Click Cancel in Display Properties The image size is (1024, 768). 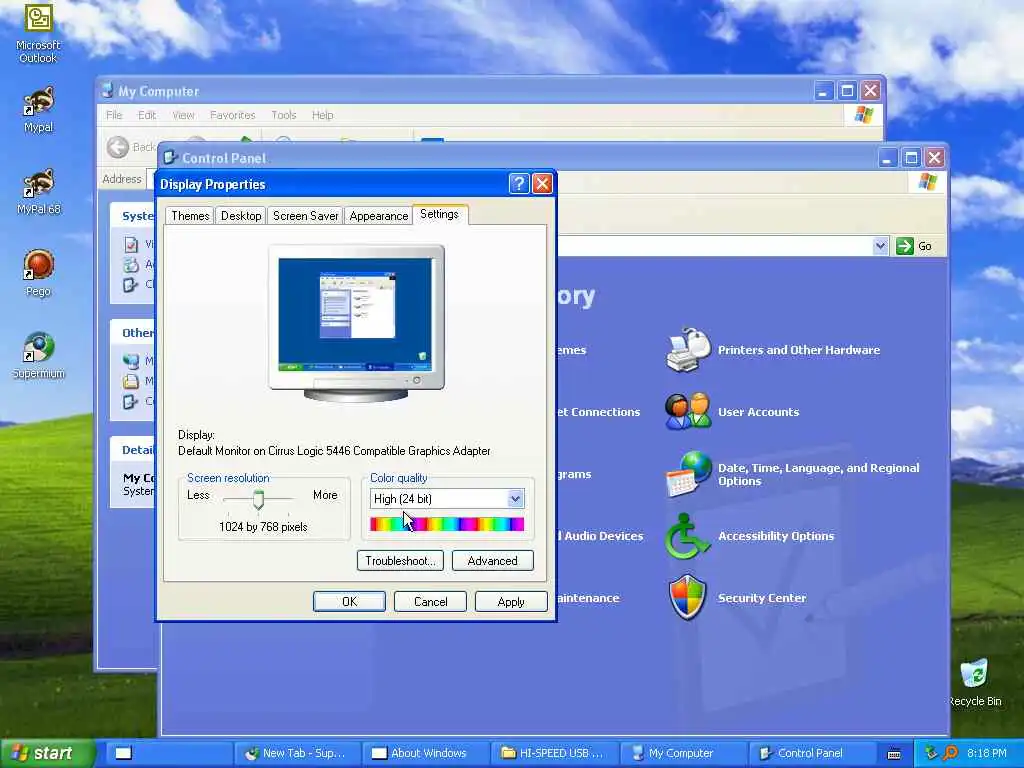pos(430,601)
